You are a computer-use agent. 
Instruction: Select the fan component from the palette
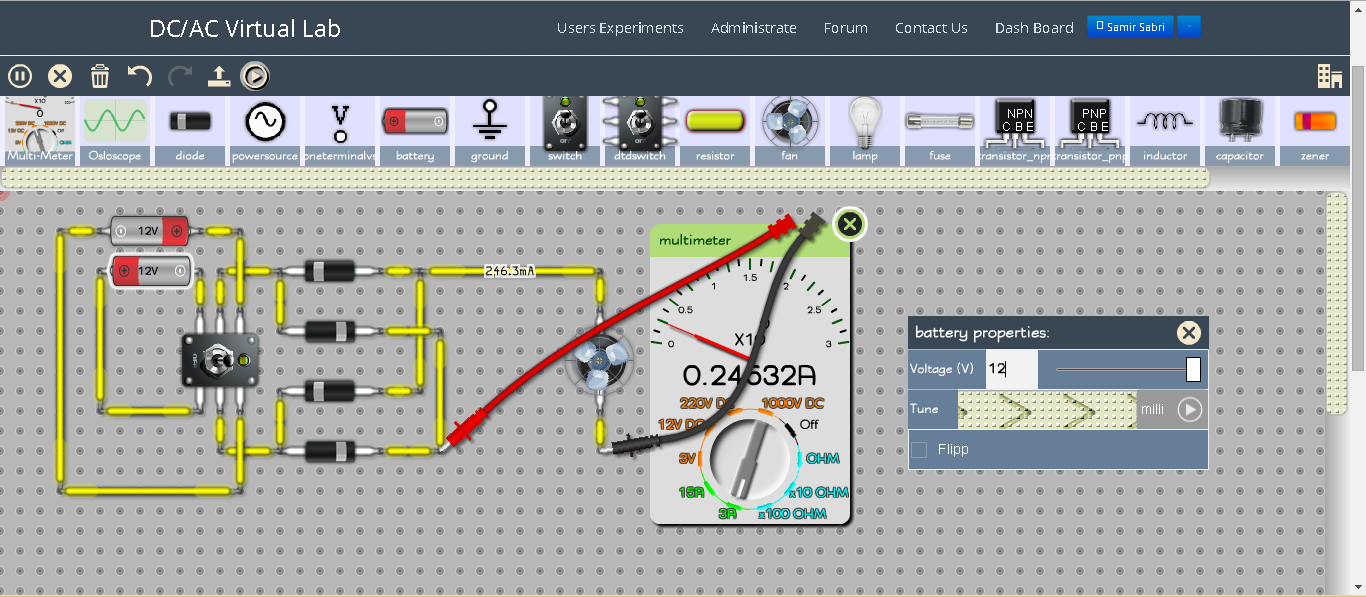(x=790, y=130)
